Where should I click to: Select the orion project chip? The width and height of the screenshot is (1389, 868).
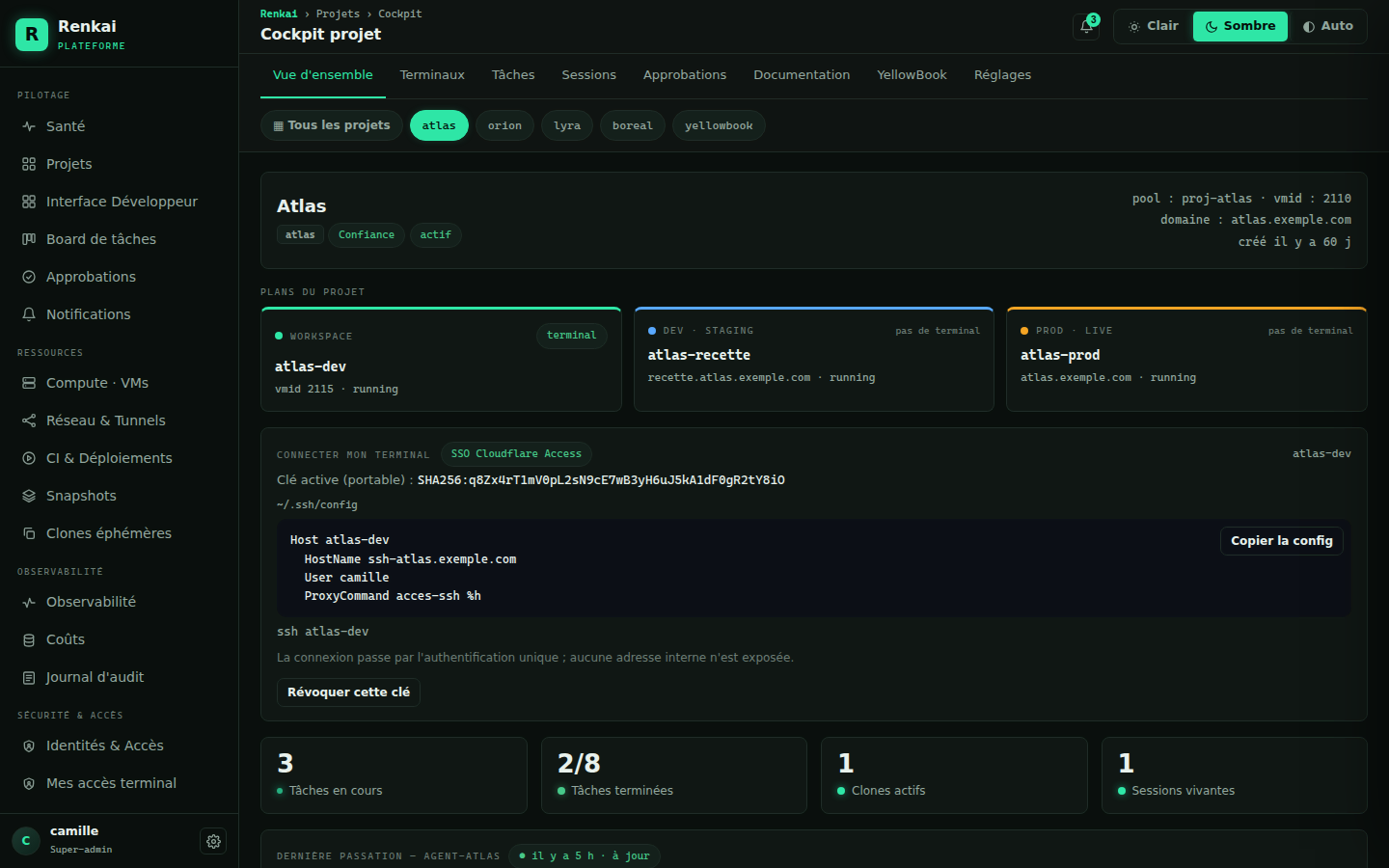(x=504, y=125)
